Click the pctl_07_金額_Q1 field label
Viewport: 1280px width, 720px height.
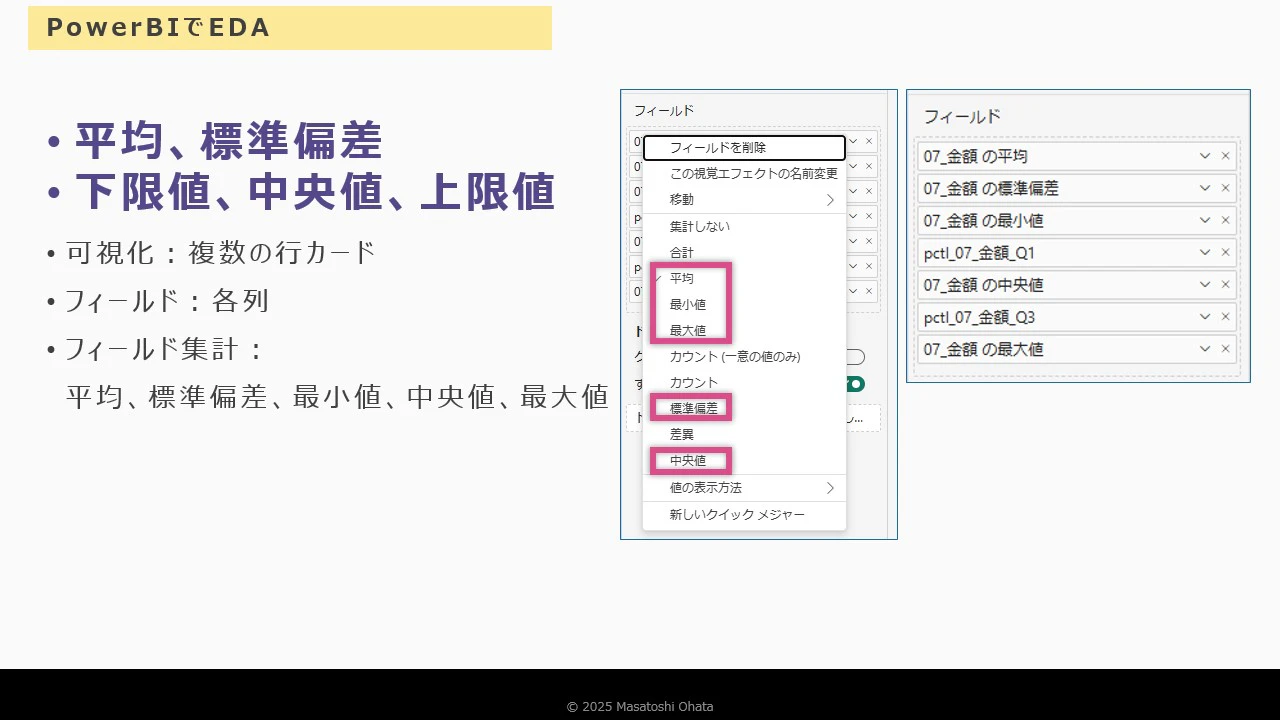(979, 253)
